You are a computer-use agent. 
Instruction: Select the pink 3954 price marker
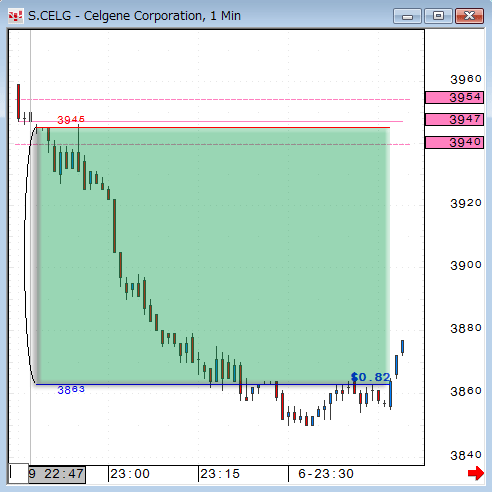[454, 98]
